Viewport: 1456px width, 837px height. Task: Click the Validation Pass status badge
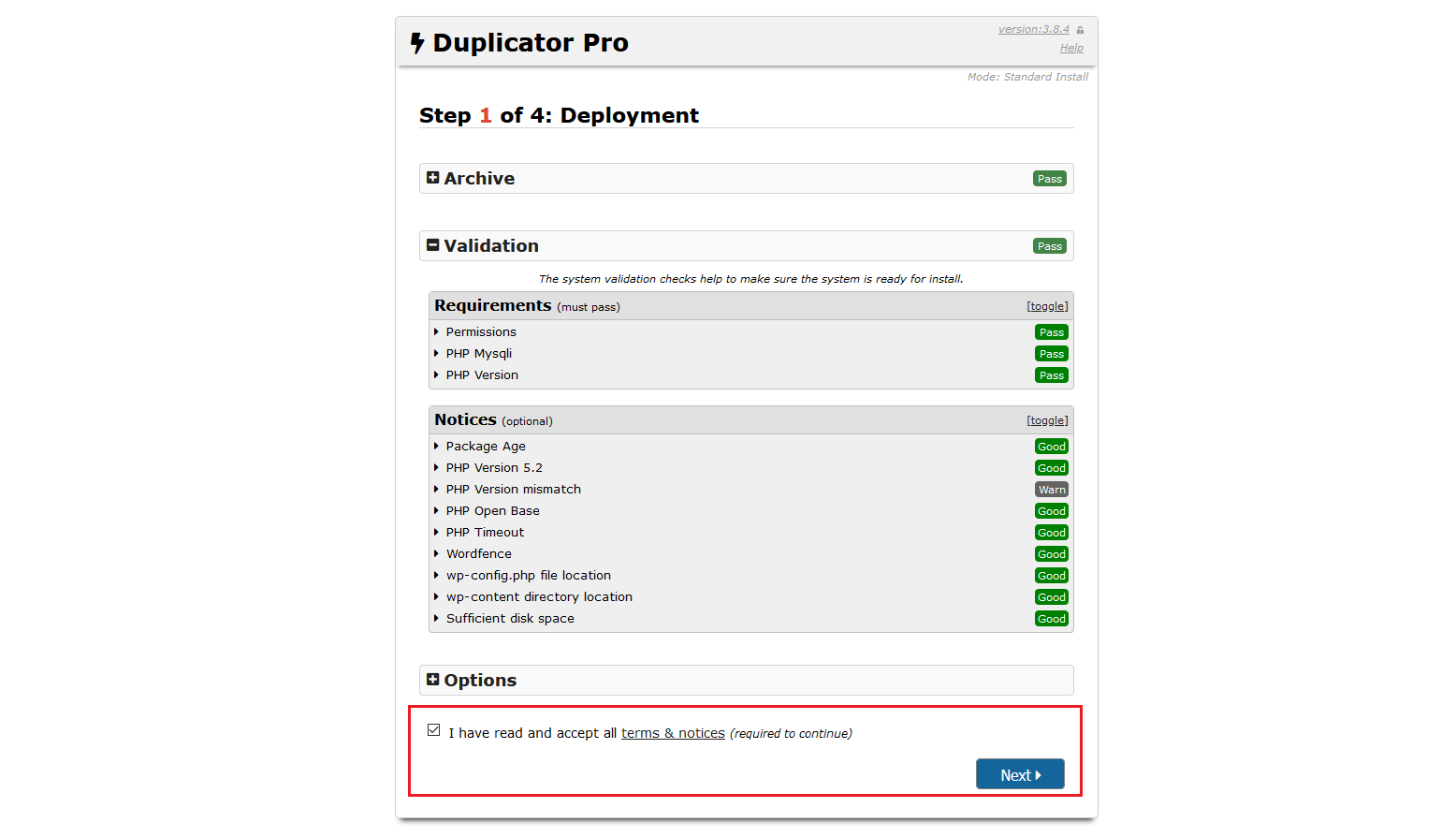point(1050,246)
